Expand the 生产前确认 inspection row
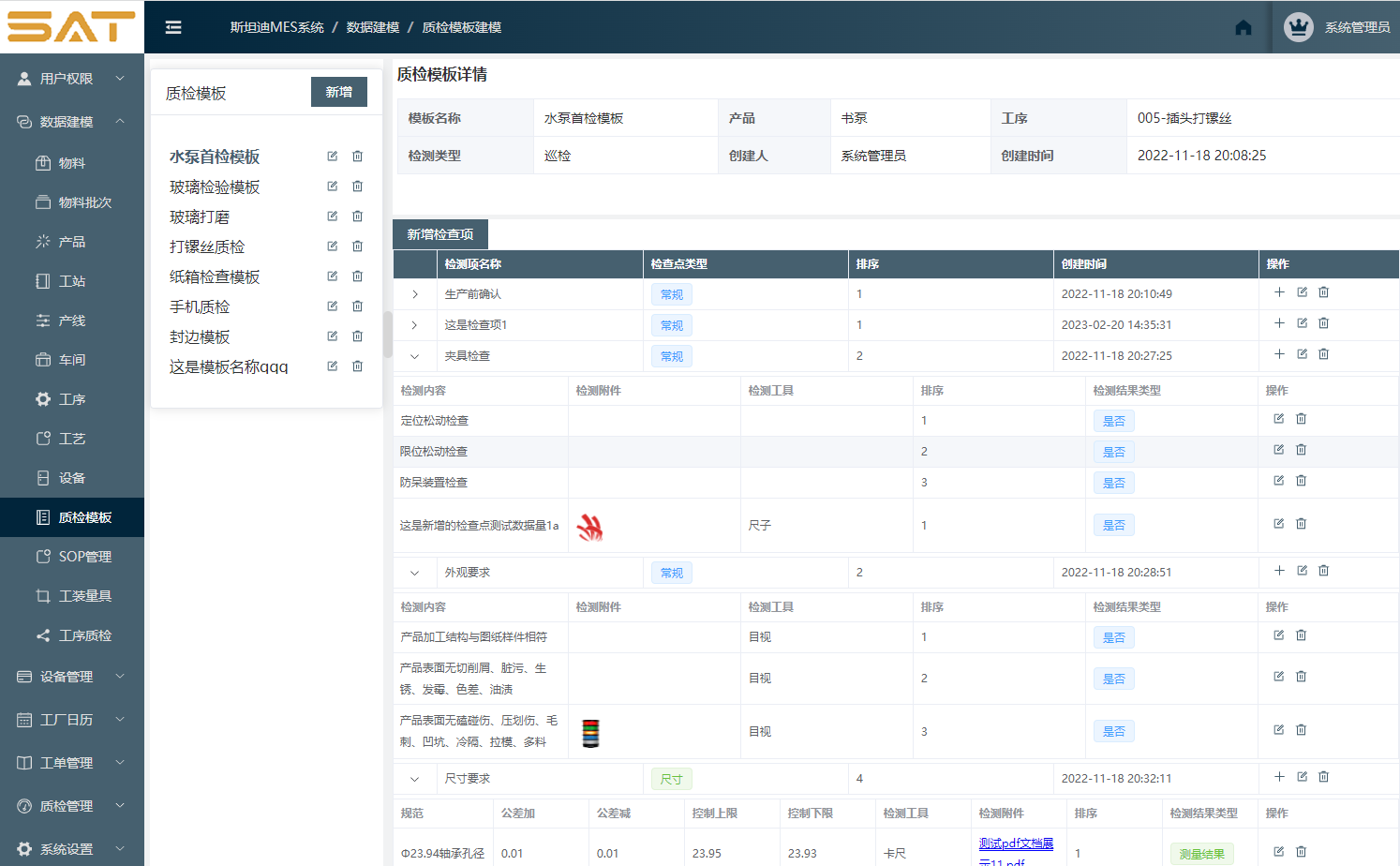 415,292
